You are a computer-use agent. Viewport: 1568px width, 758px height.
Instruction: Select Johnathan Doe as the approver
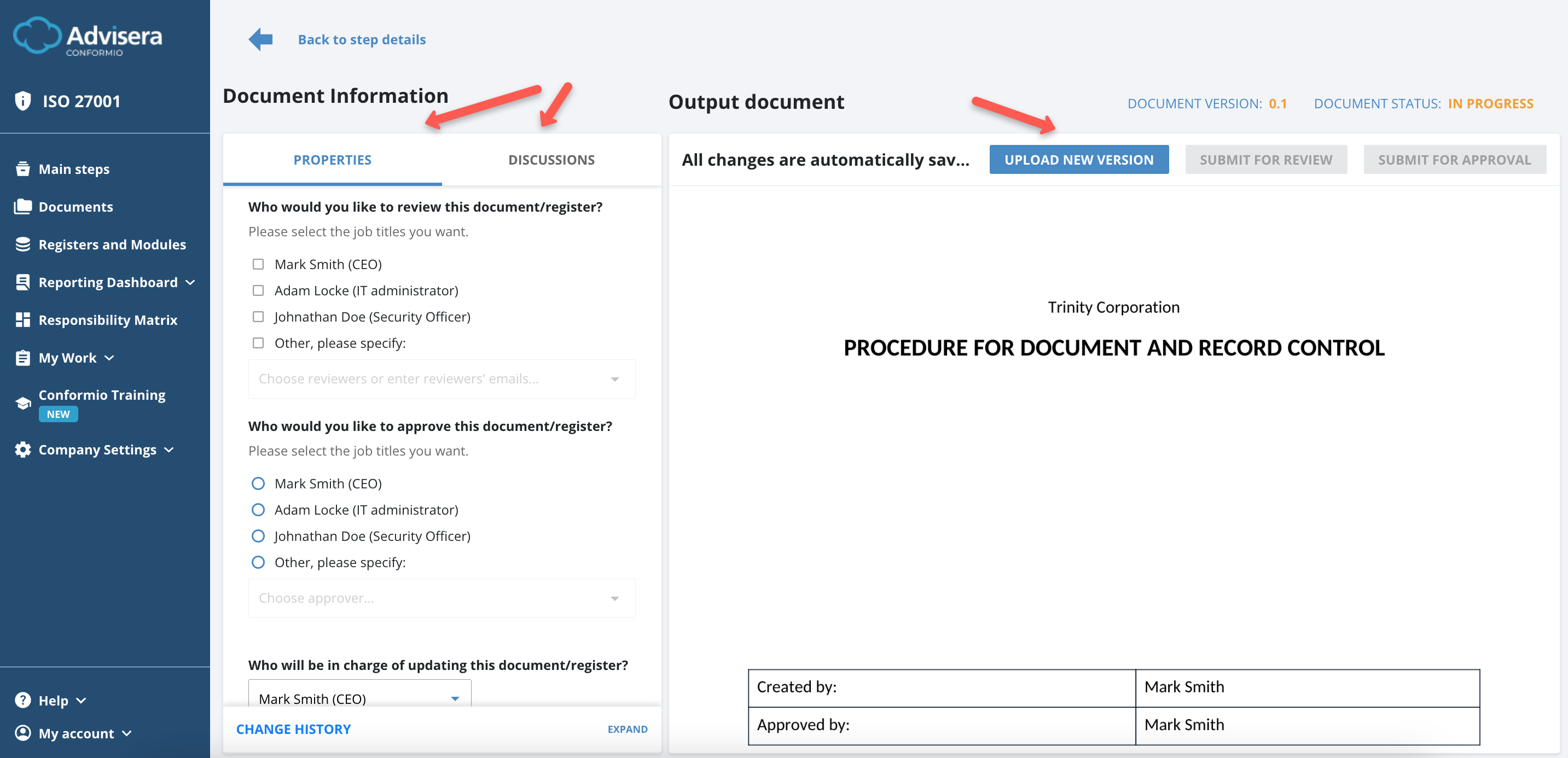pyautogui.click(x=259, y=536)
